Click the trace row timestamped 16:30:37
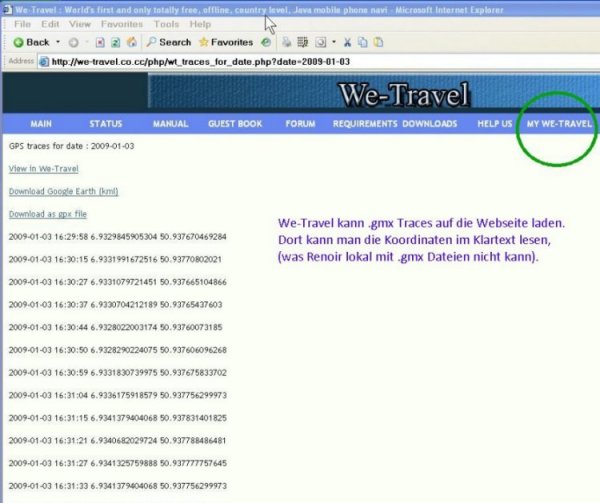 coord(116,304)
